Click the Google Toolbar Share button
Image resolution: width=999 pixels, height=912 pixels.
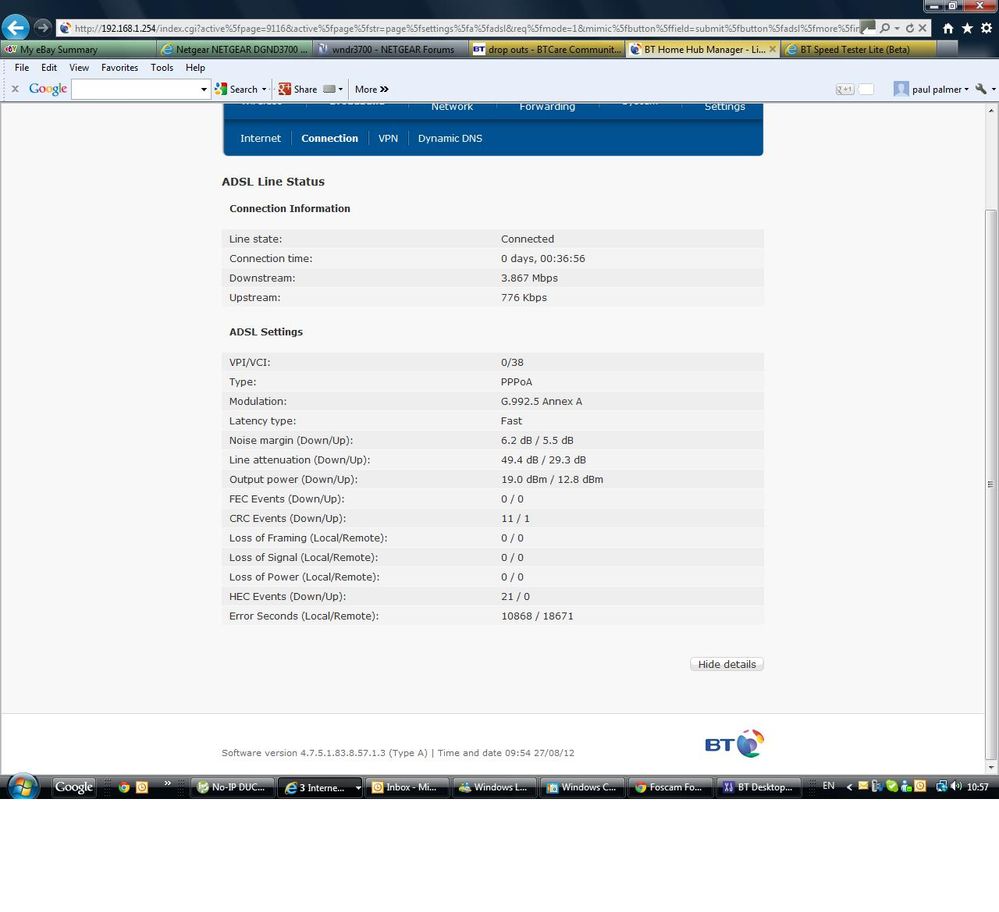(298, 89)
